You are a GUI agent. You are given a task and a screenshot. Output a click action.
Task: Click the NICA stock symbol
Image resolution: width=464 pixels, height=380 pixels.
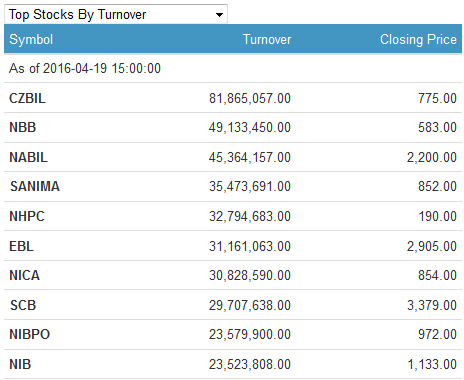[x=25, y=275]
